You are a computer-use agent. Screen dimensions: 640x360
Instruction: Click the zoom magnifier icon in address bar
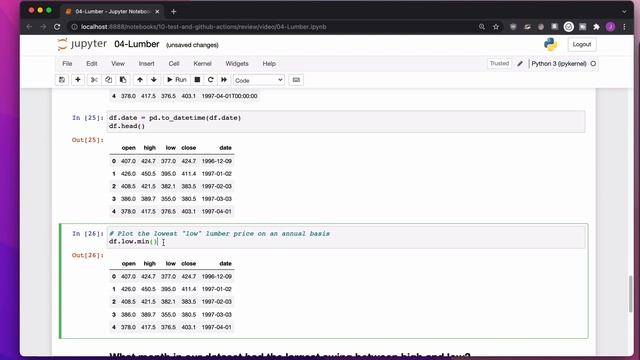point(482,27)
